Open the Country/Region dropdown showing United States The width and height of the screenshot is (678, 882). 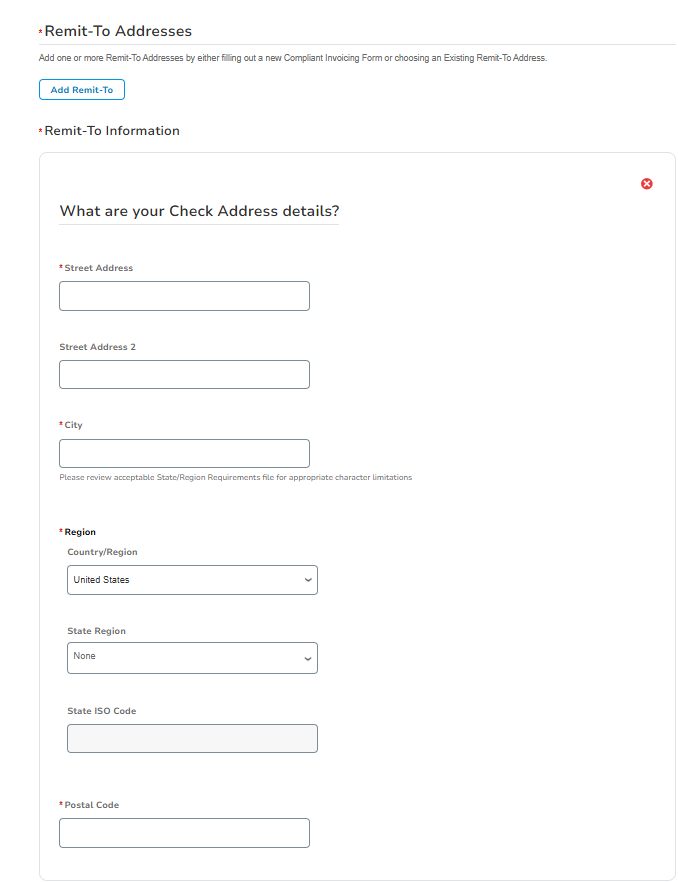click(192, 580)
